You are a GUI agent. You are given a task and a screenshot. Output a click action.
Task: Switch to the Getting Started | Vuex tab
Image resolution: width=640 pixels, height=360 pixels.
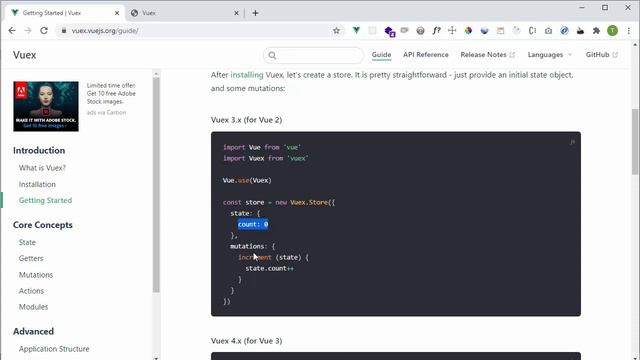65,13
